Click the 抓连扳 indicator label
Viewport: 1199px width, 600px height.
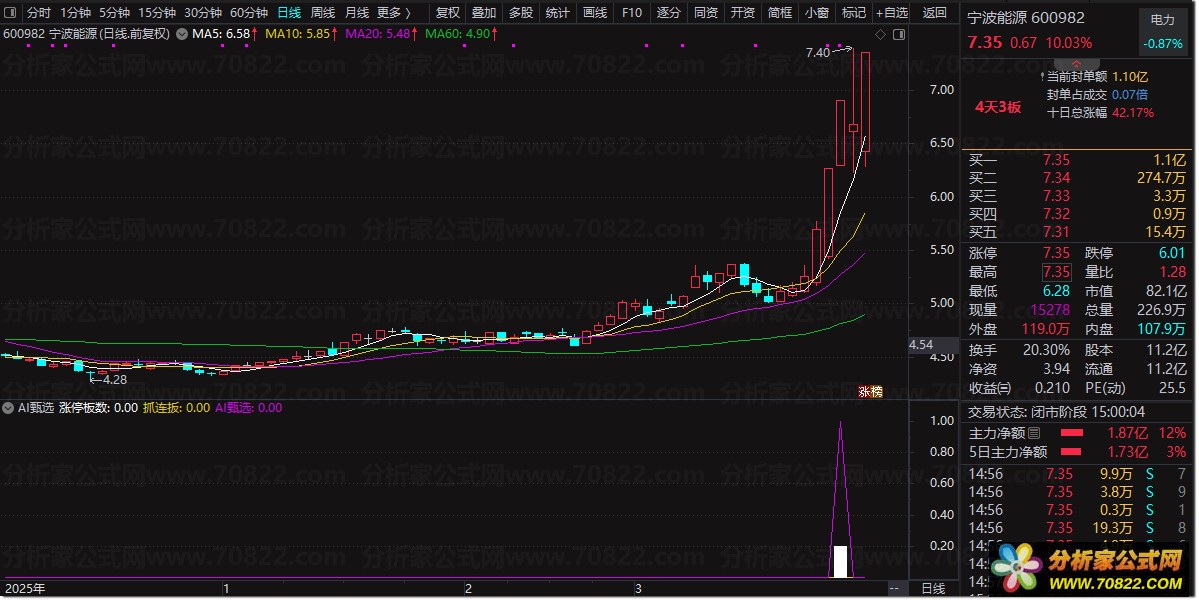coord(177,407)
